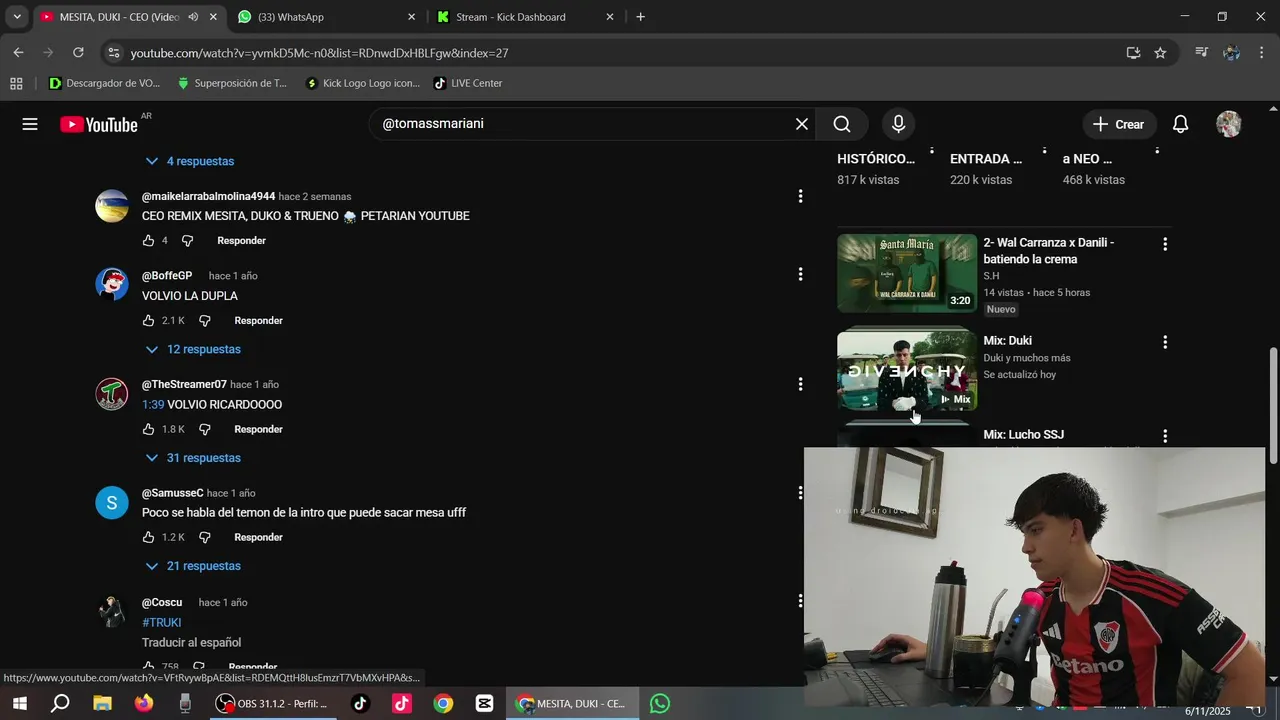Go to the YouTube home logo
This screenshot has height=720, width=1280.
coord(99,124)
